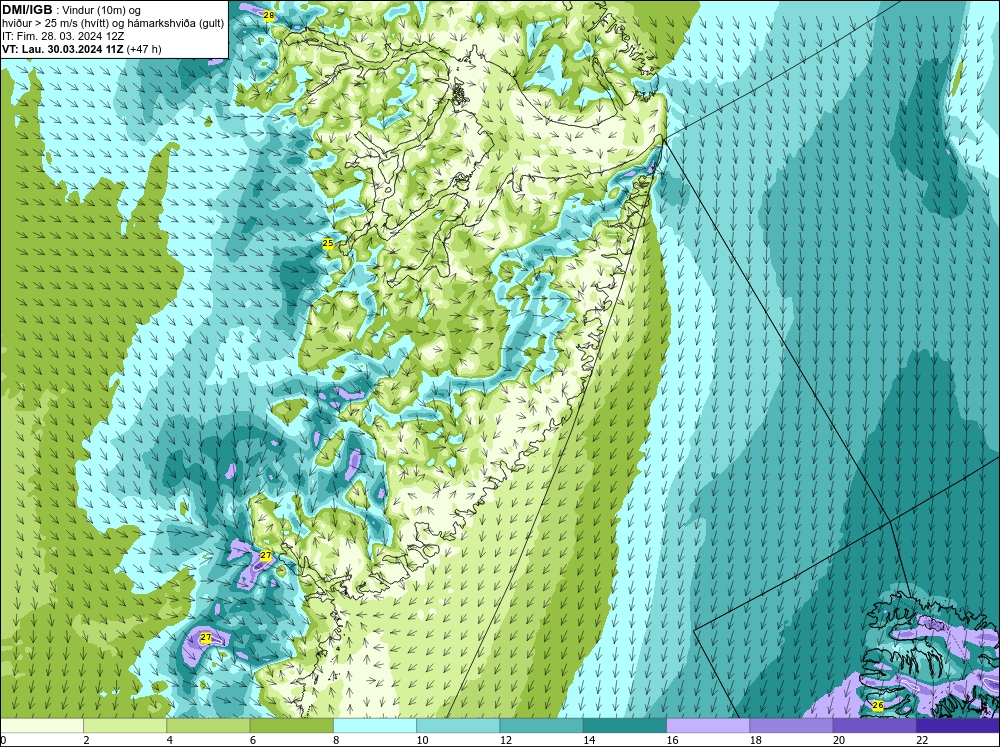The image size is (1000, 747).
Task: Pick the darker green 6–8 m/s scale swatch
Action: point(291,725)
